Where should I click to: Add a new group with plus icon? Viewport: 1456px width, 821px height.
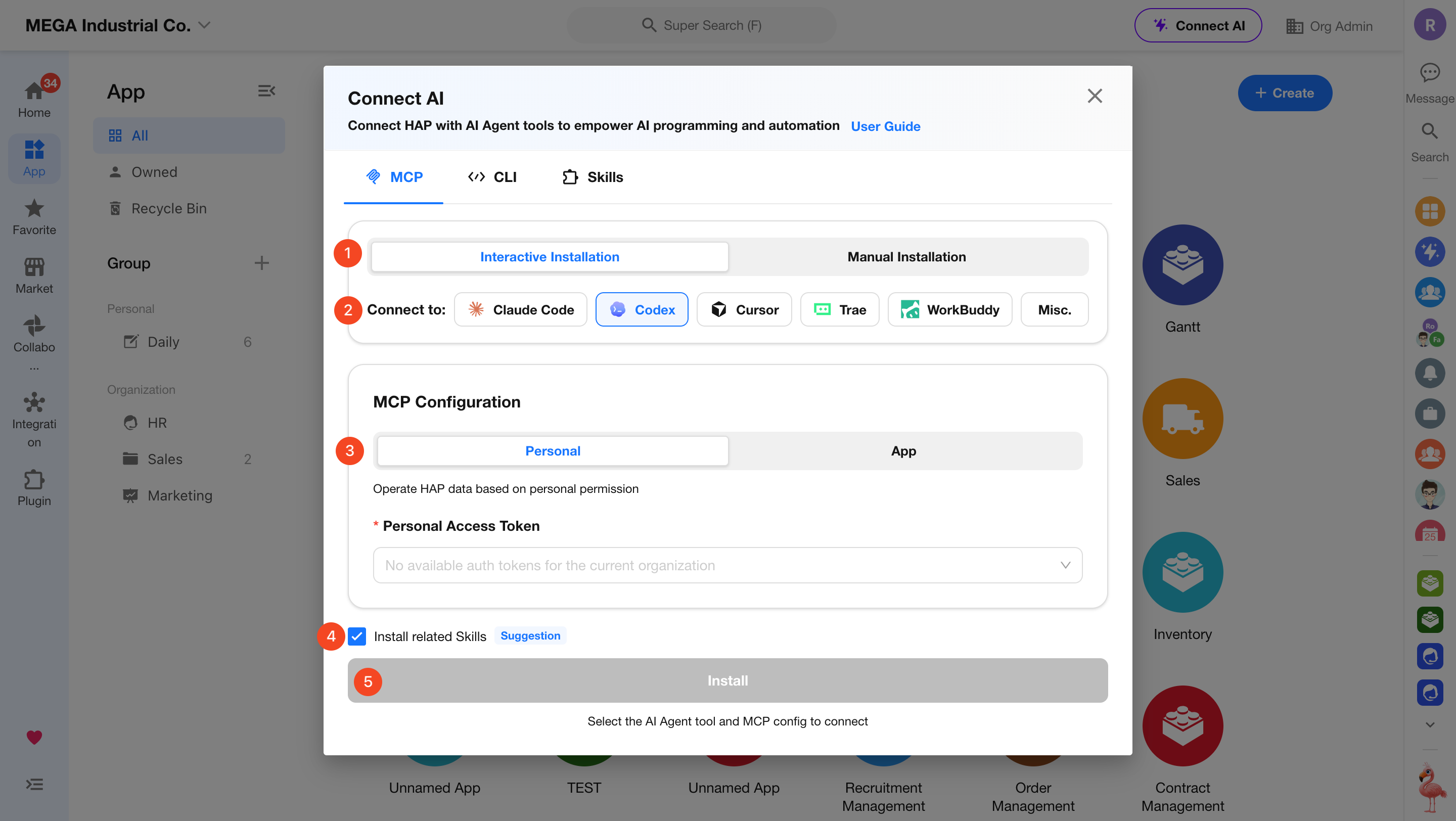[261, 263]
